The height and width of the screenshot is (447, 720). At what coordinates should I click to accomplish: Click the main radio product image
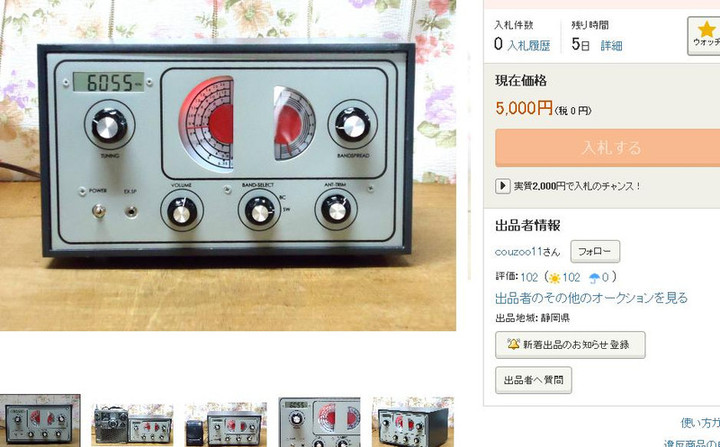[x=228, y=165]
